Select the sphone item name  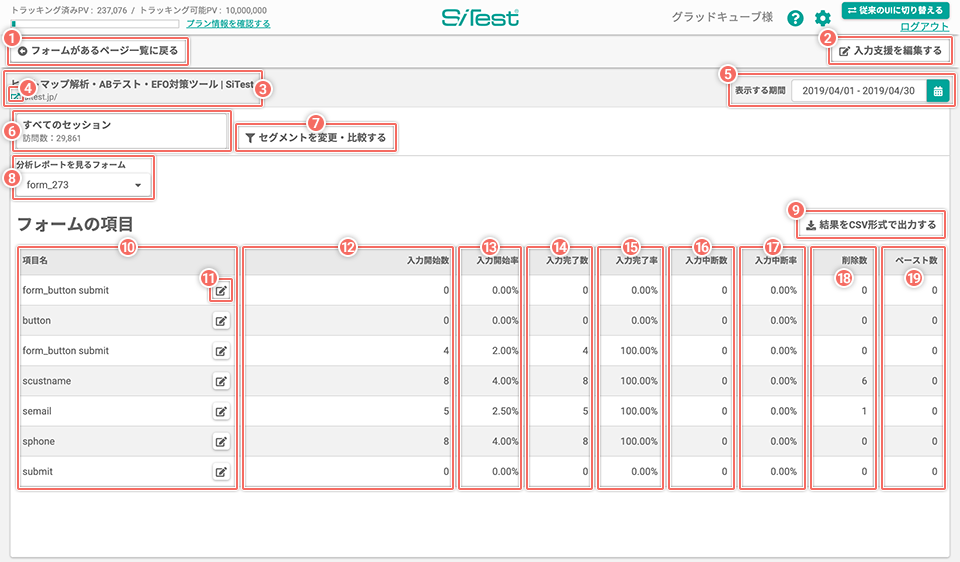(x=39, y=441)
